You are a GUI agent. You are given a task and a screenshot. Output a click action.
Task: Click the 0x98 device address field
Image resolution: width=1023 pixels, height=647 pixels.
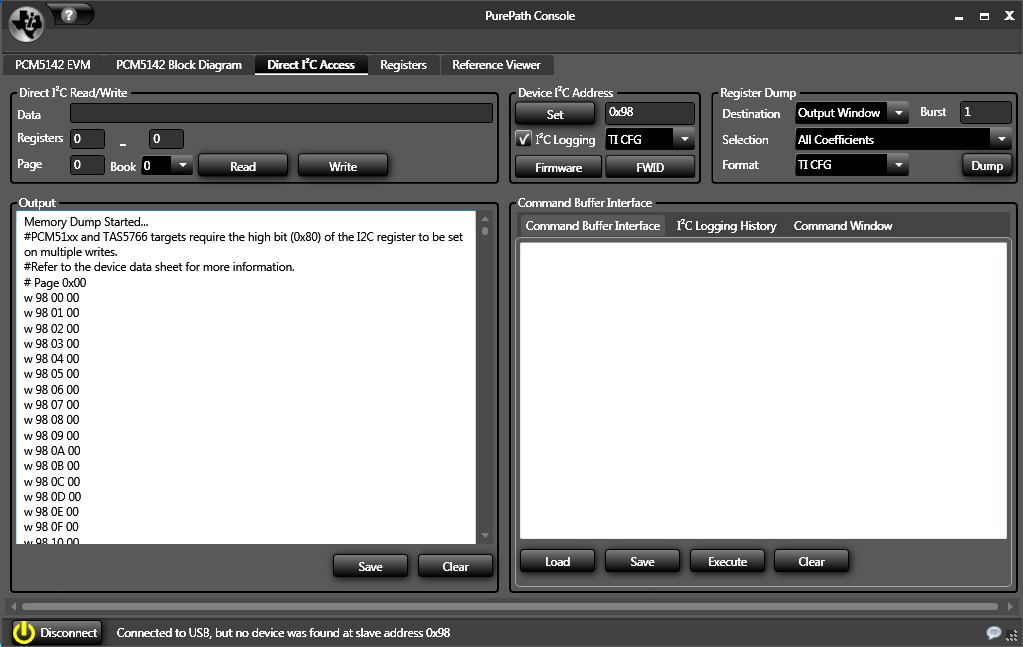pos(650,112)
